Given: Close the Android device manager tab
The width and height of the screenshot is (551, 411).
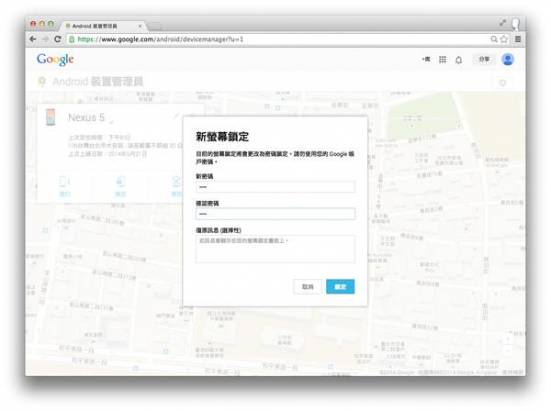Looking at the screenshot, I should click(x=140, y=26).
